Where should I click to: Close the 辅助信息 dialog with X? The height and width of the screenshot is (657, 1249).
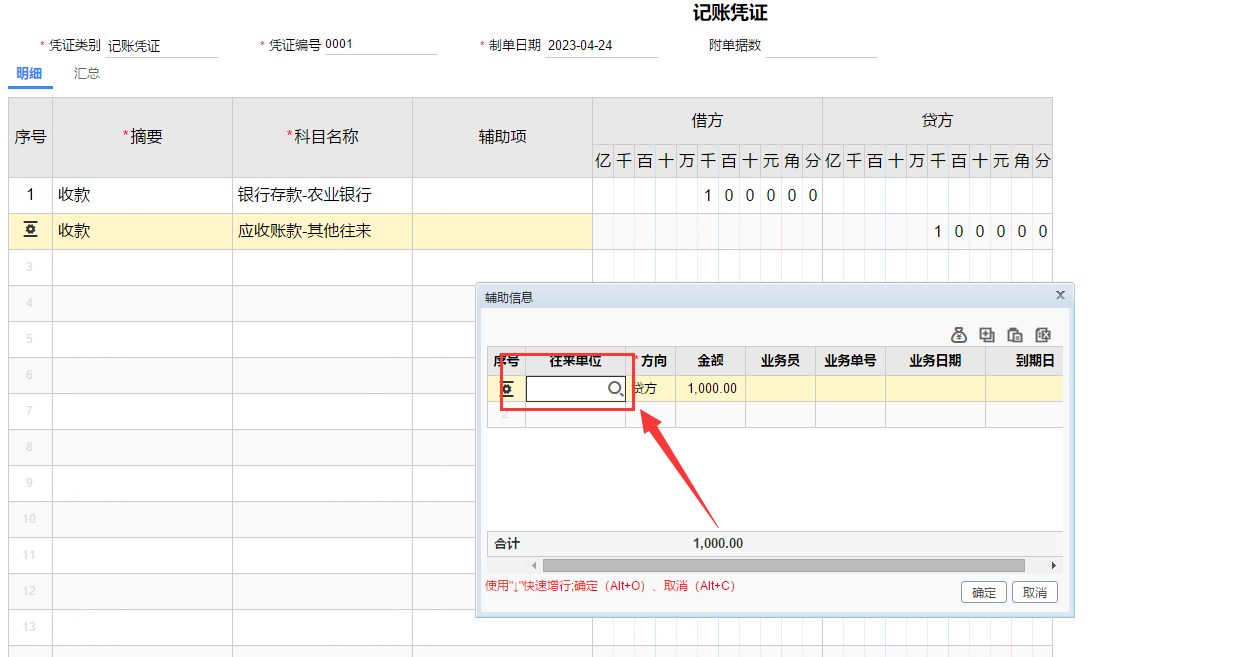[x=1060, y=295]
